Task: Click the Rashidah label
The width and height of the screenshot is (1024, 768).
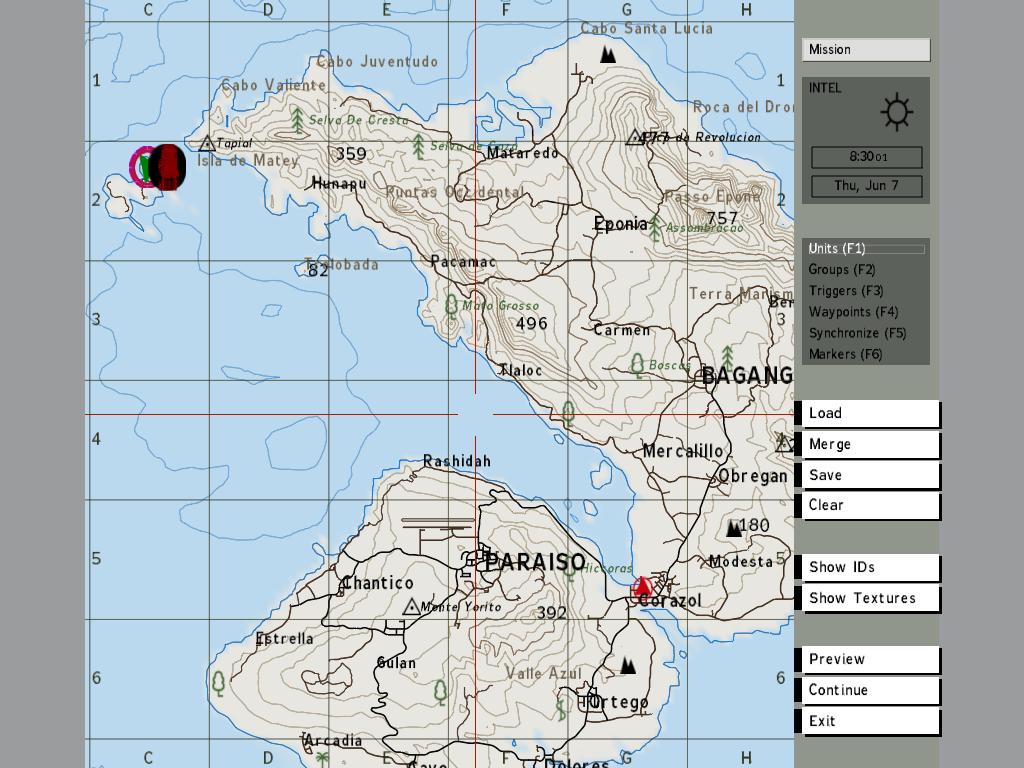Action: coord(456,461)
